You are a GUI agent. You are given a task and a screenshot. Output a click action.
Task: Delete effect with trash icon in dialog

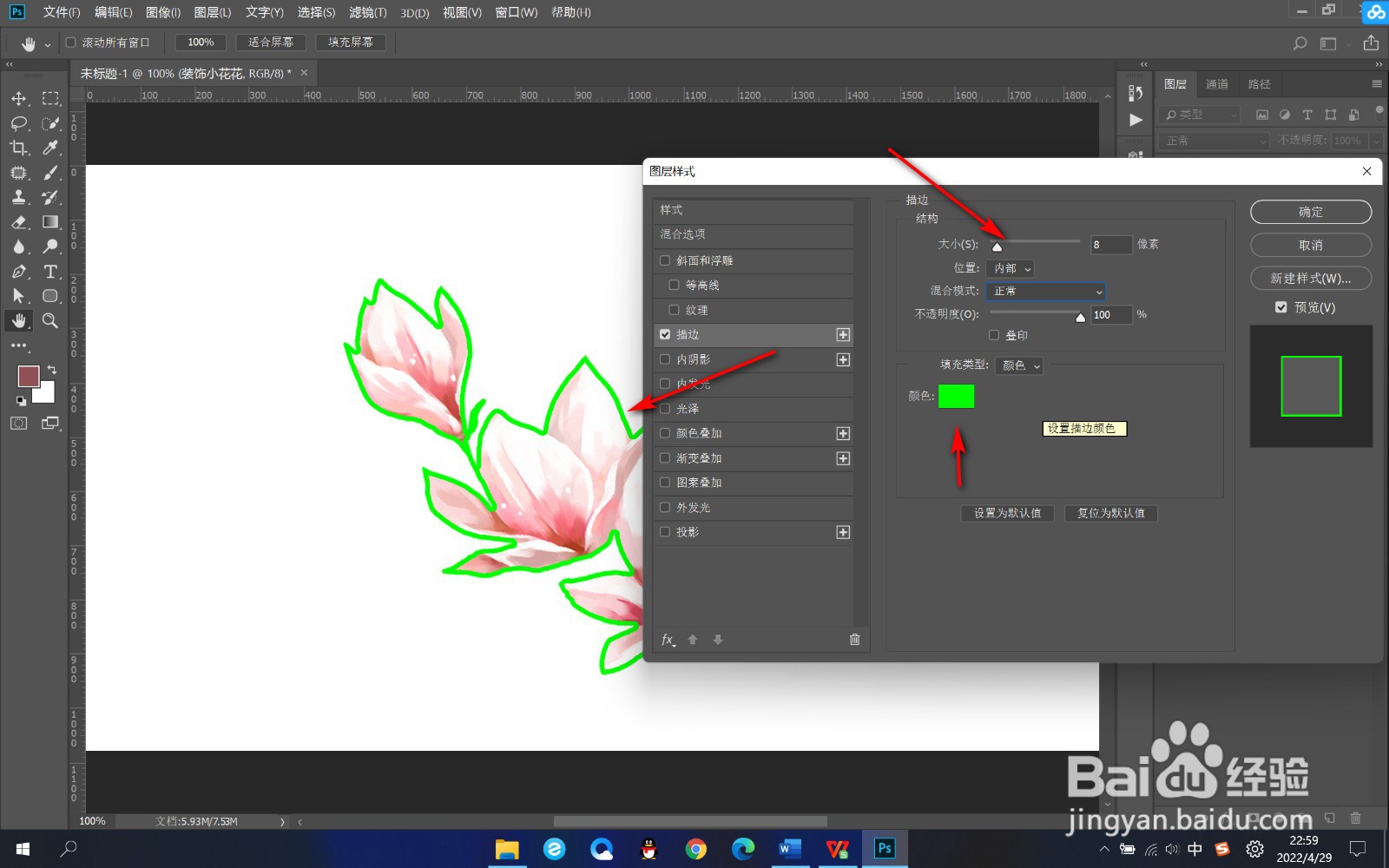[854, 640]
